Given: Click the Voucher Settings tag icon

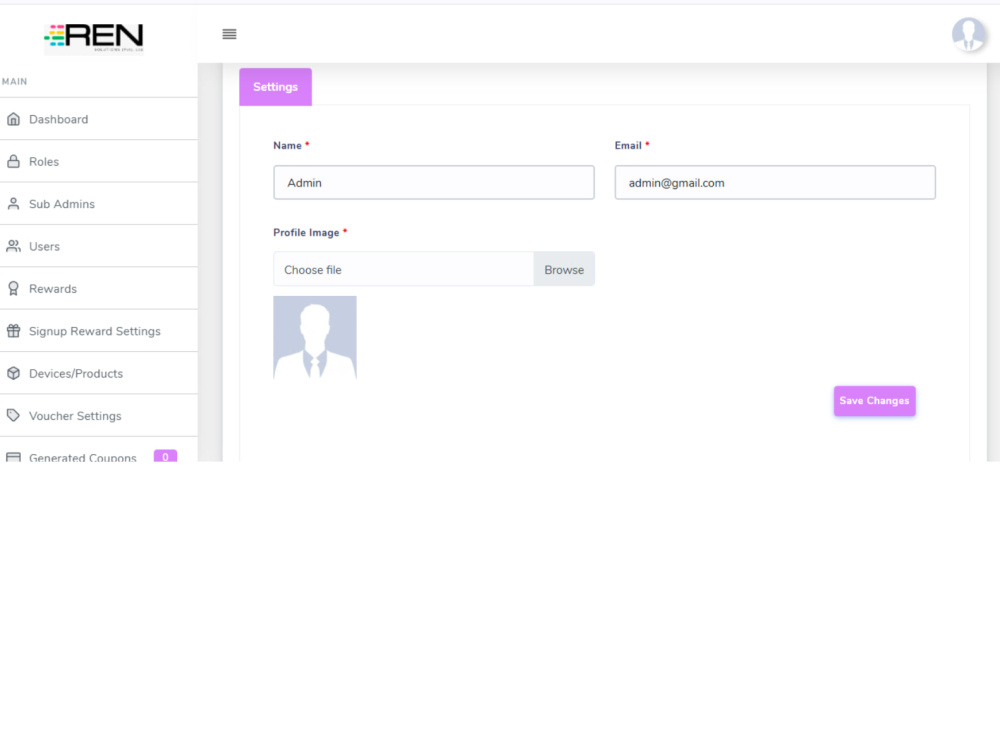Looking at the screenshot, I should [13, 416].
